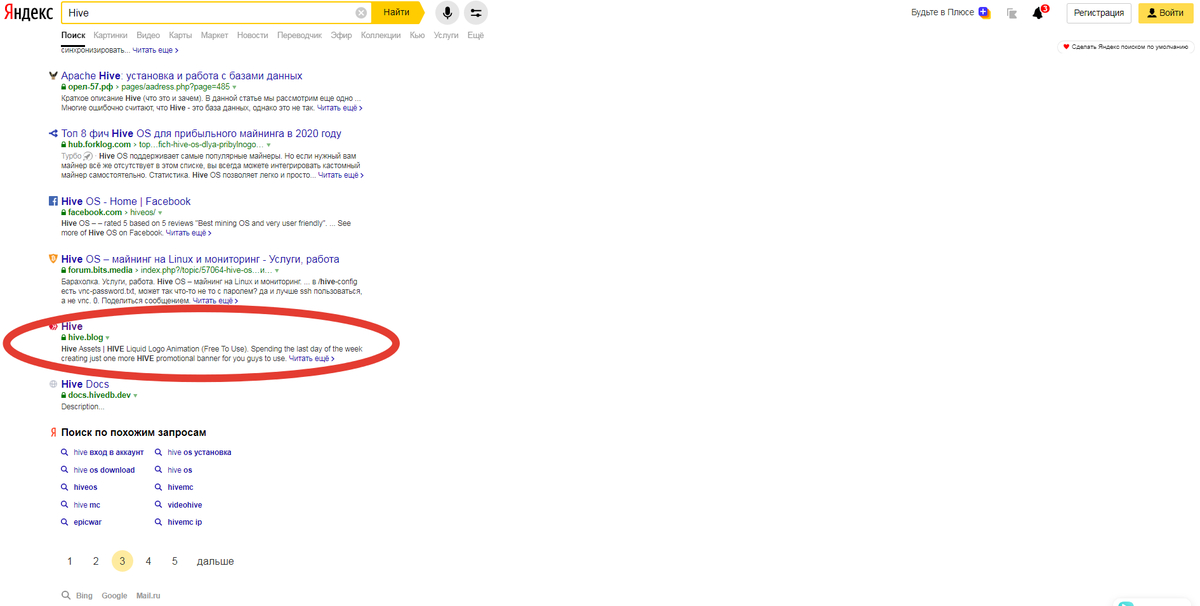Screen dimensions: 1200x606
Task: Search related query 'hiveos'
Action: (x=86, y=487)
